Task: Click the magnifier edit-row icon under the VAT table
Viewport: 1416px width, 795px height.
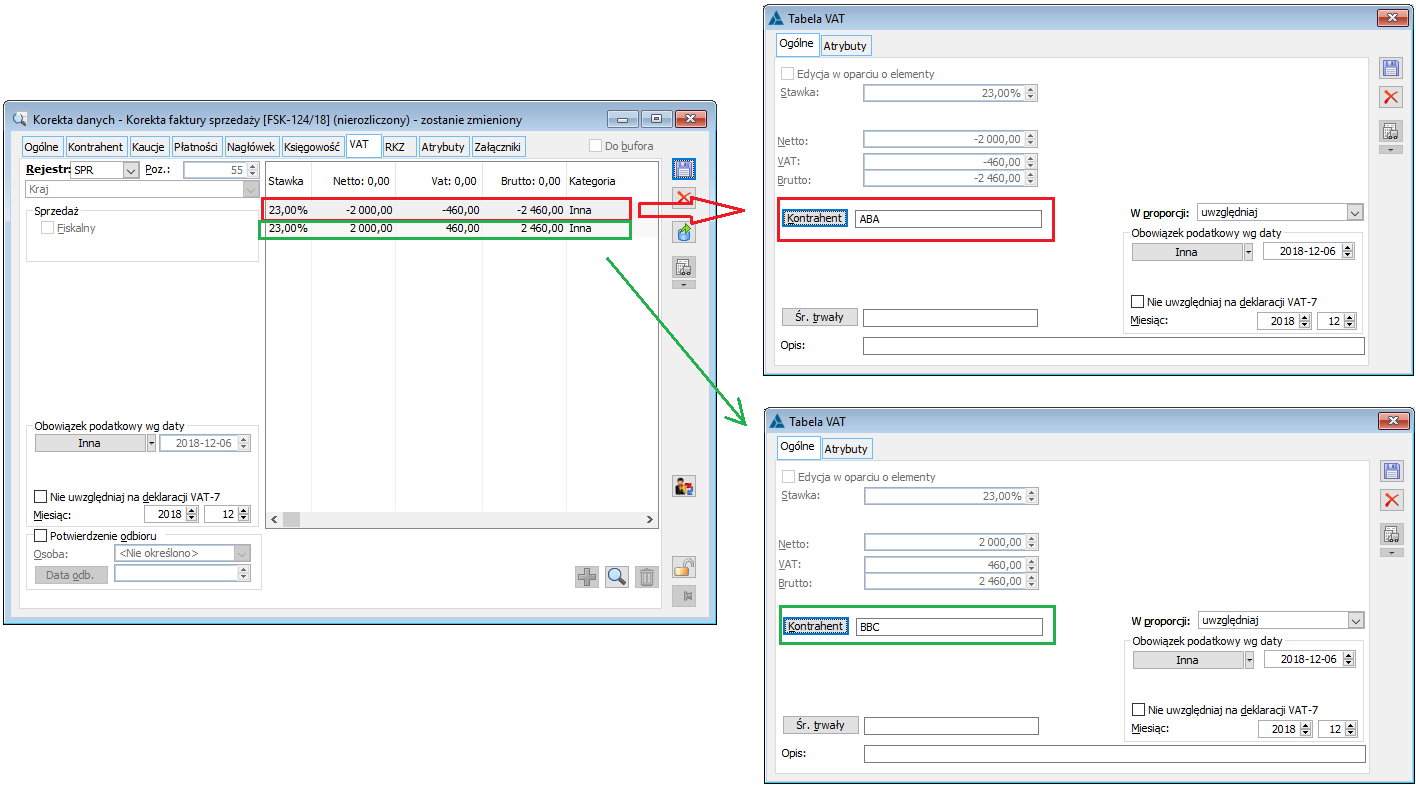Action: [617, 577]
